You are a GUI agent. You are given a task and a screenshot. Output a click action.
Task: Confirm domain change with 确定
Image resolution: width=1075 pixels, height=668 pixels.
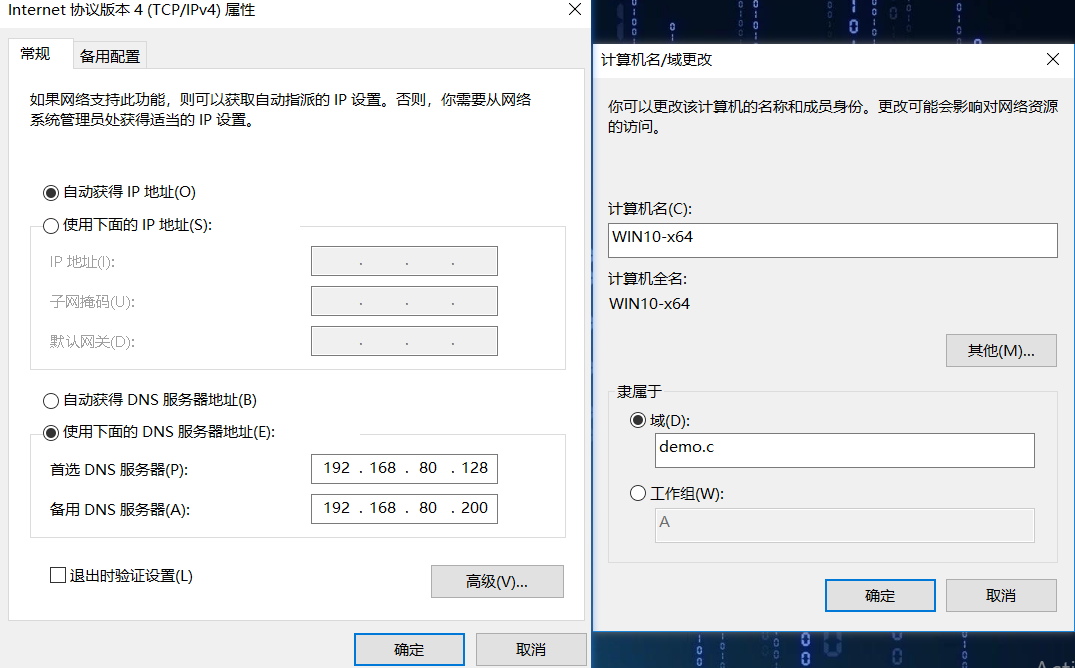[880, 595]
